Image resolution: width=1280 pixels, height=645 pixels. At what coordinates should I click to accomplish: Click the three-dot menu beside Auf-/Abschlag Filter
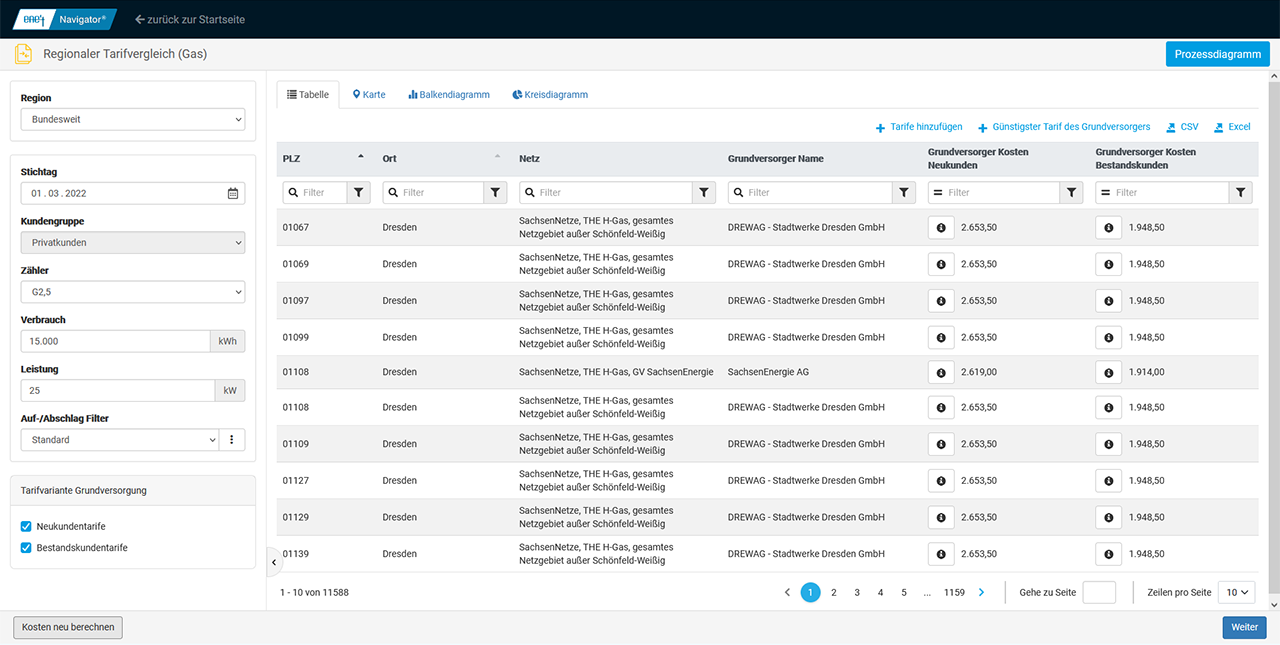coord(232,440)
